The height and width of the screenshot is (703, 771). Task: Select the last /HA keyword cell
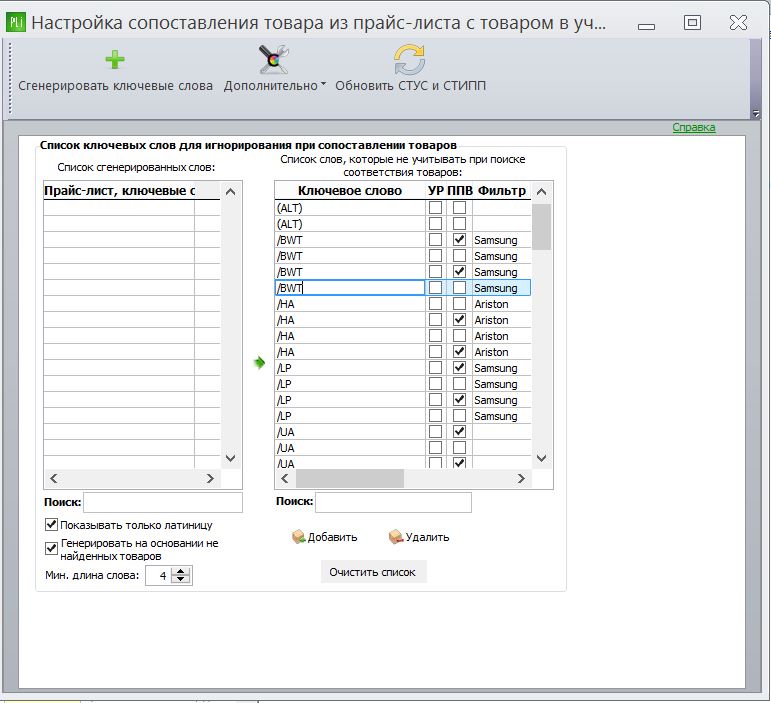[x=350, y=352]
